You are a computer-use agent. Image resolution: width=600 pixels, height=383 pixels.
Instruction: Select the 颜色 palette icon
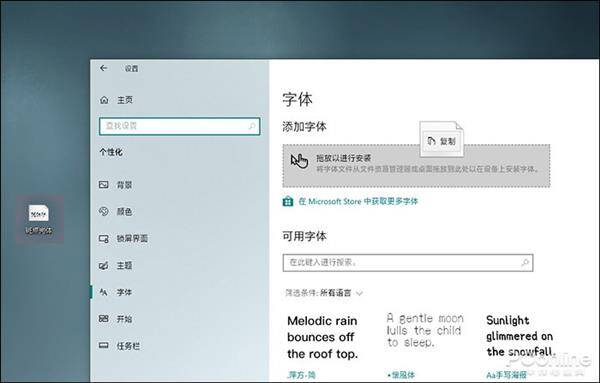(x=104, y=211)
